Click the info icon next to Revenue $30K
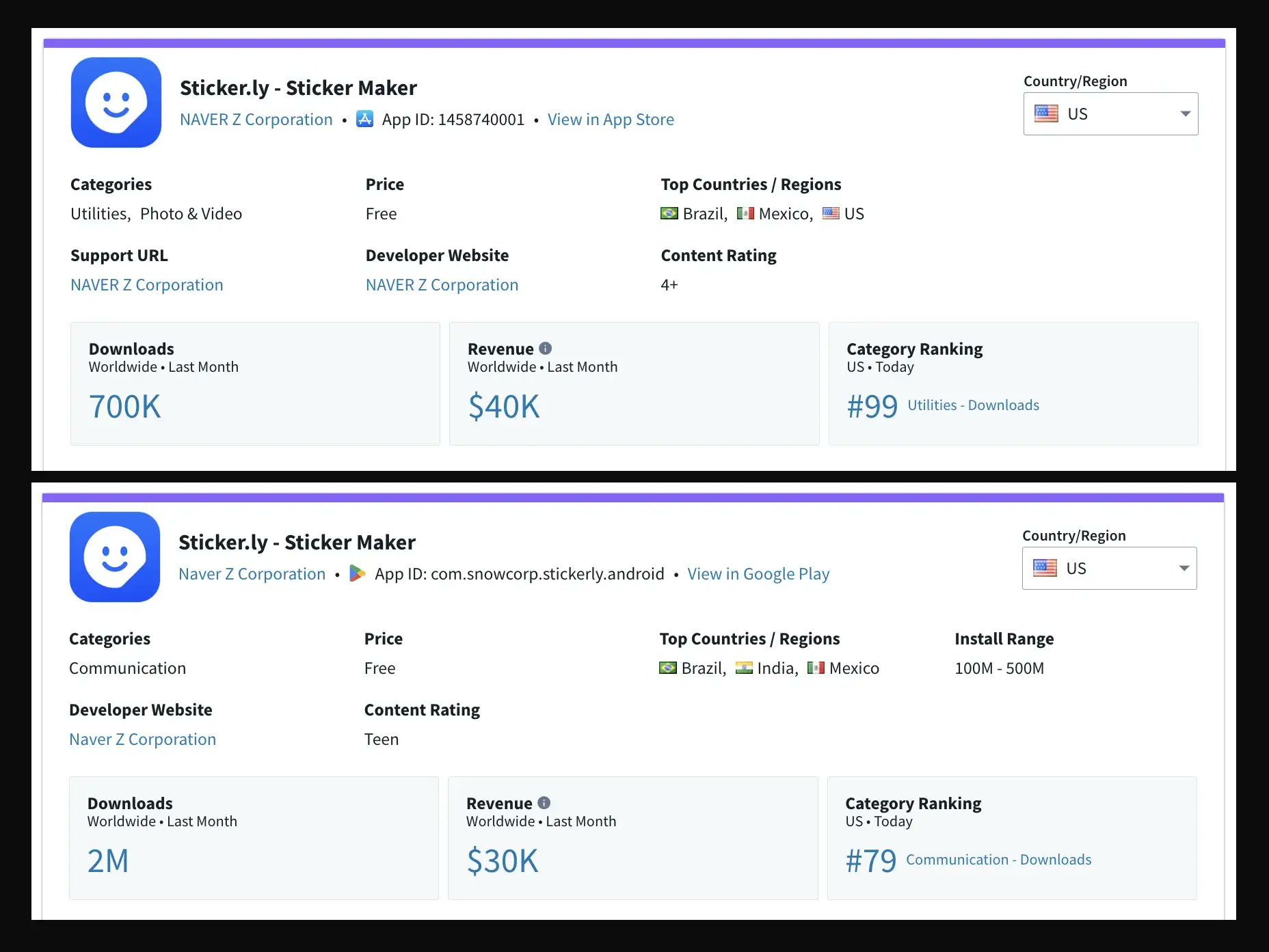The height and width of the screenshot is (952, 1269). (x=544, y=803)
